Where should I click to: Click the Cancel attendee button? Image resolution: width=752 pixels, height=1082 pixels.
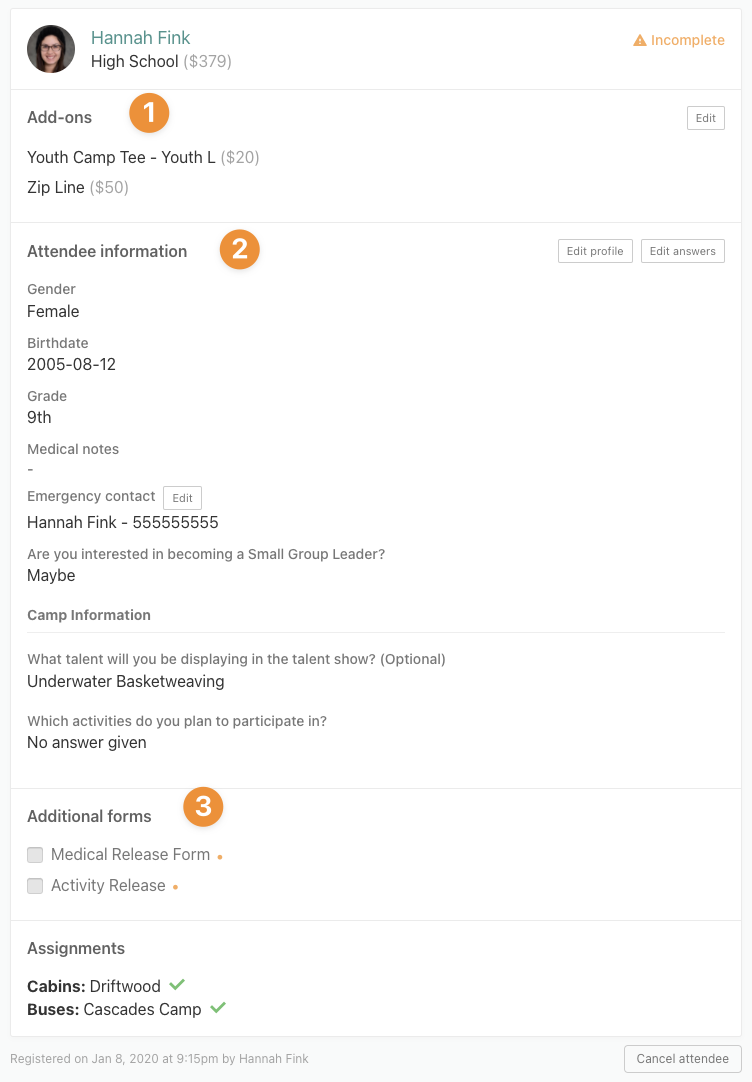pyautogui.click(x=682, y=1059)
